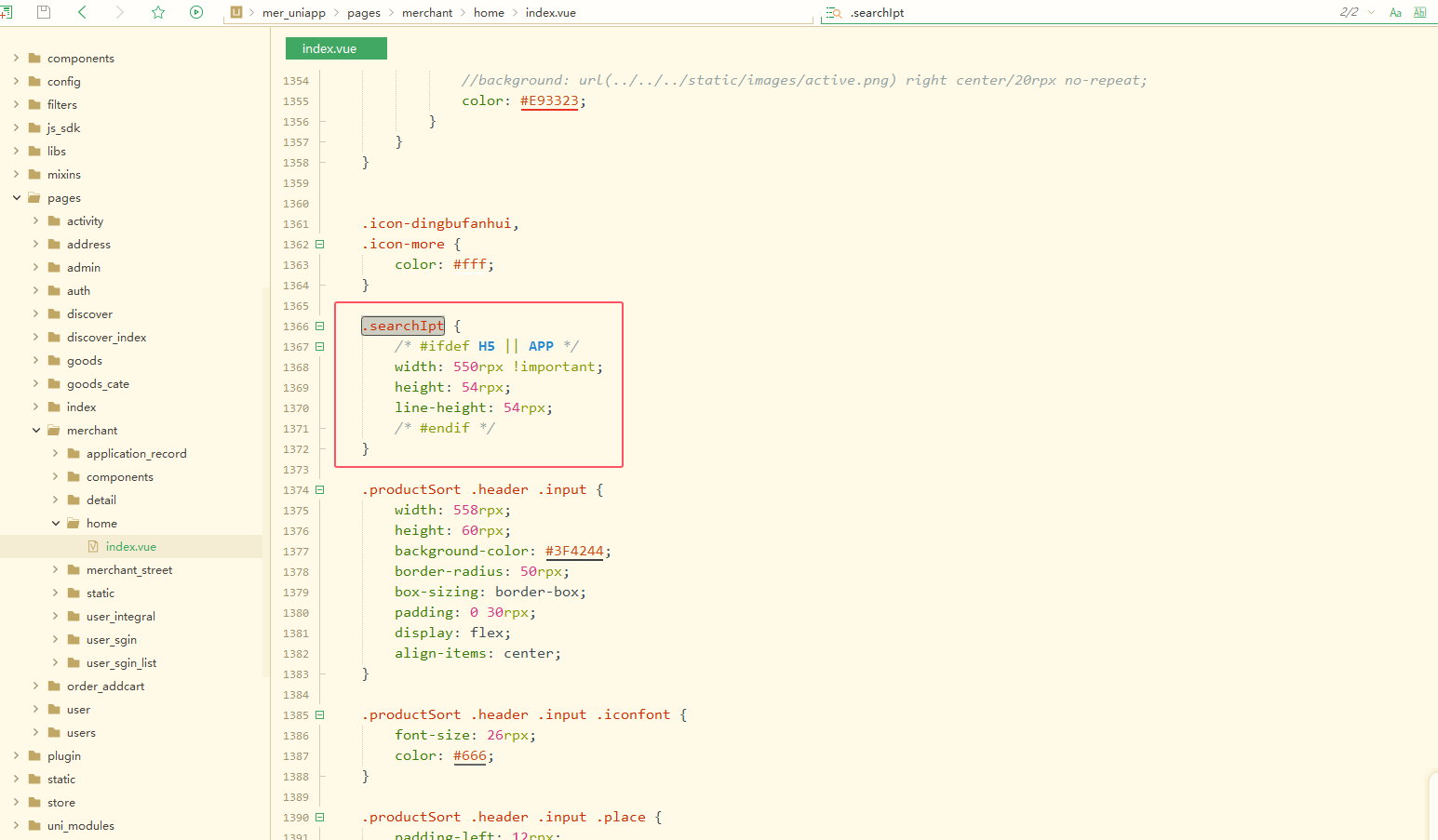Viewport: 1438px width, 840px height.
Task: Select the user_integral folder
Action: point(121,616)
